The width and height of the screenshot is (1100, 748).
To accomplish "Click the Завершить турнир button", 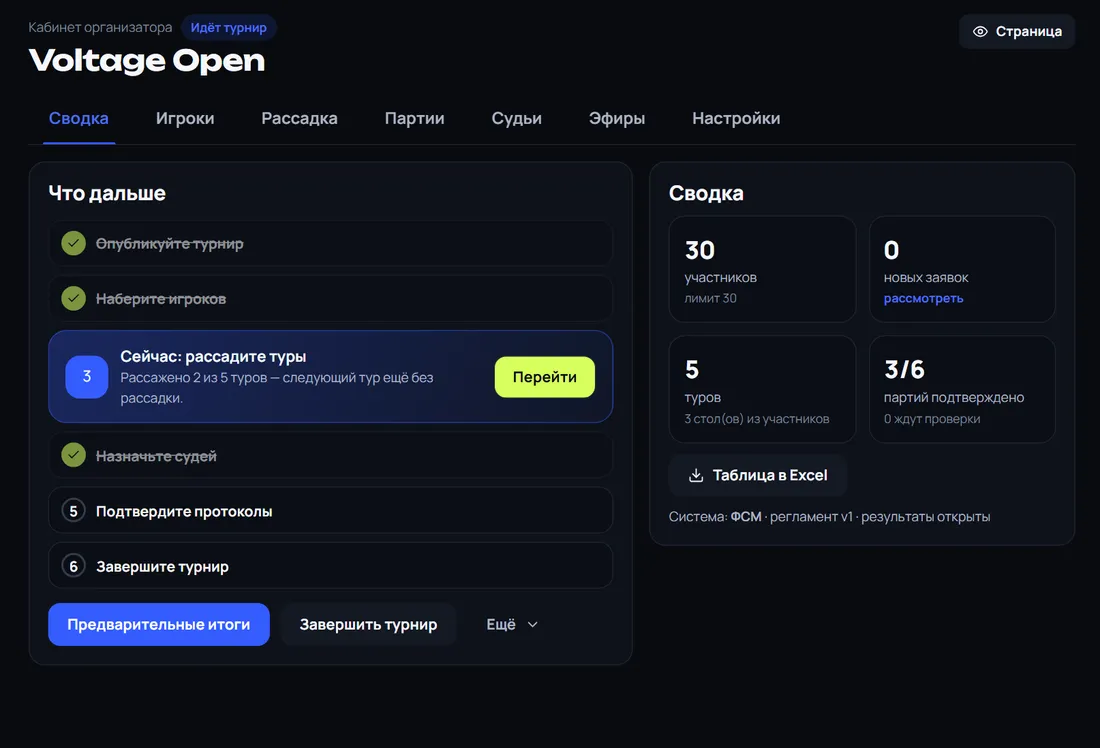I will [368, 625].
